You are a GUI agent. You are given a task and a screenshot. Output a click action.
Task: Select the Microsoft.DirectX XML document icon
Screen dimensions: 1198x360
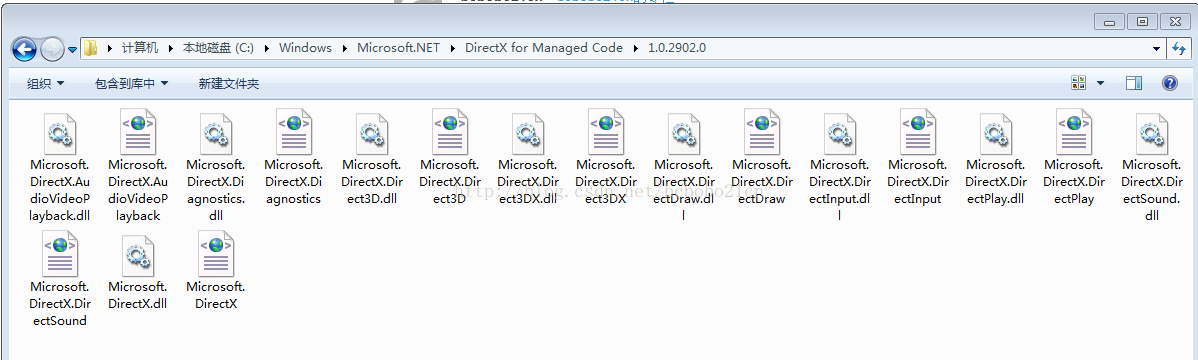point(215,255)
